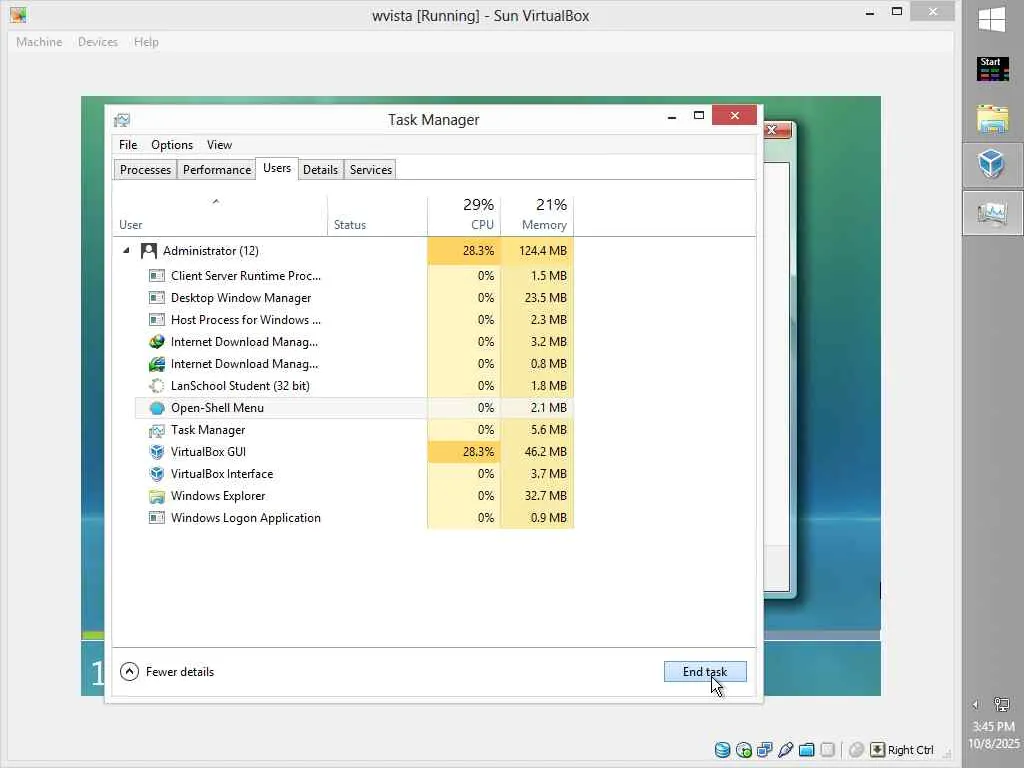Screen dimensions: 1024x768
Task: Open File Explorer from the taskbar
Action: click(x=993, y=120)
